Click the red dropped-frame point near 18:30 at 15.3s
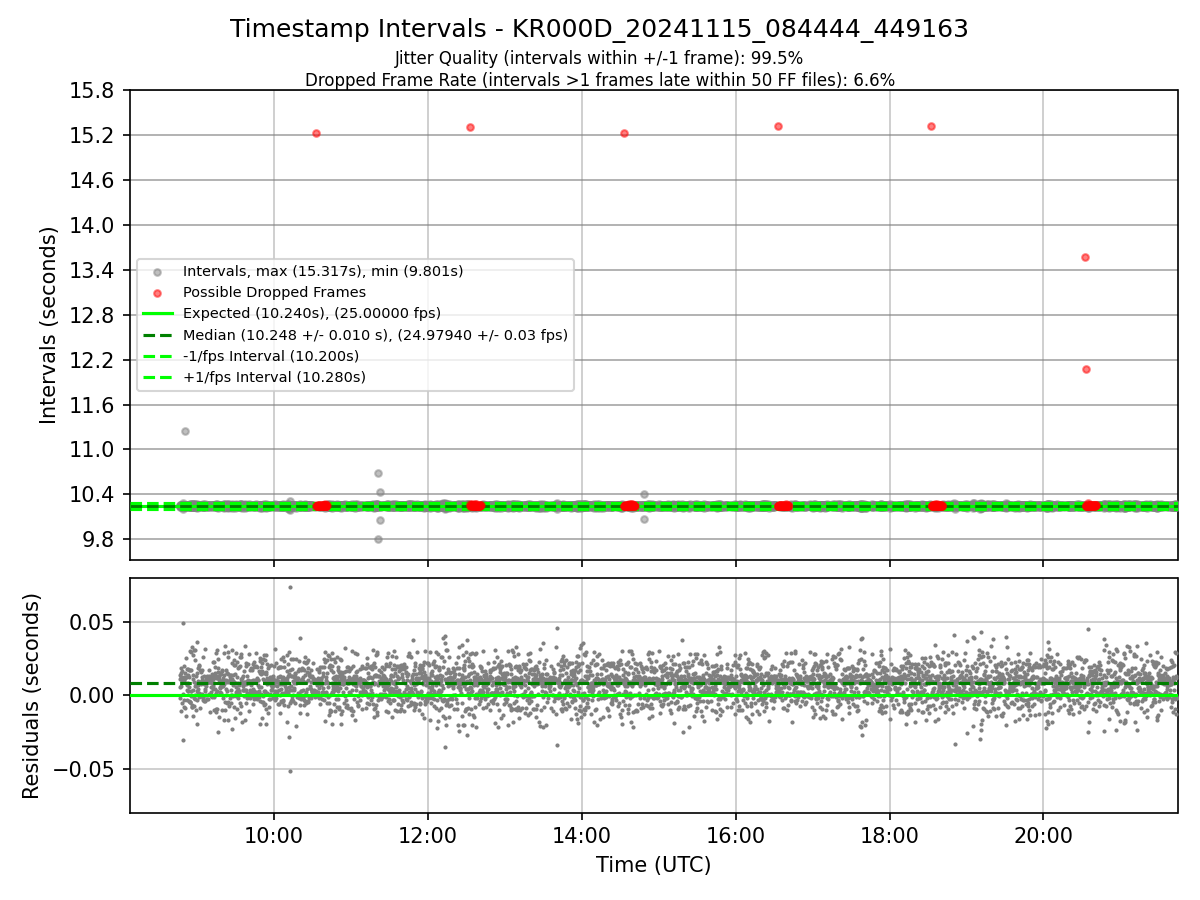Screen dimensions: 1200x900 [x=931, y=126]
